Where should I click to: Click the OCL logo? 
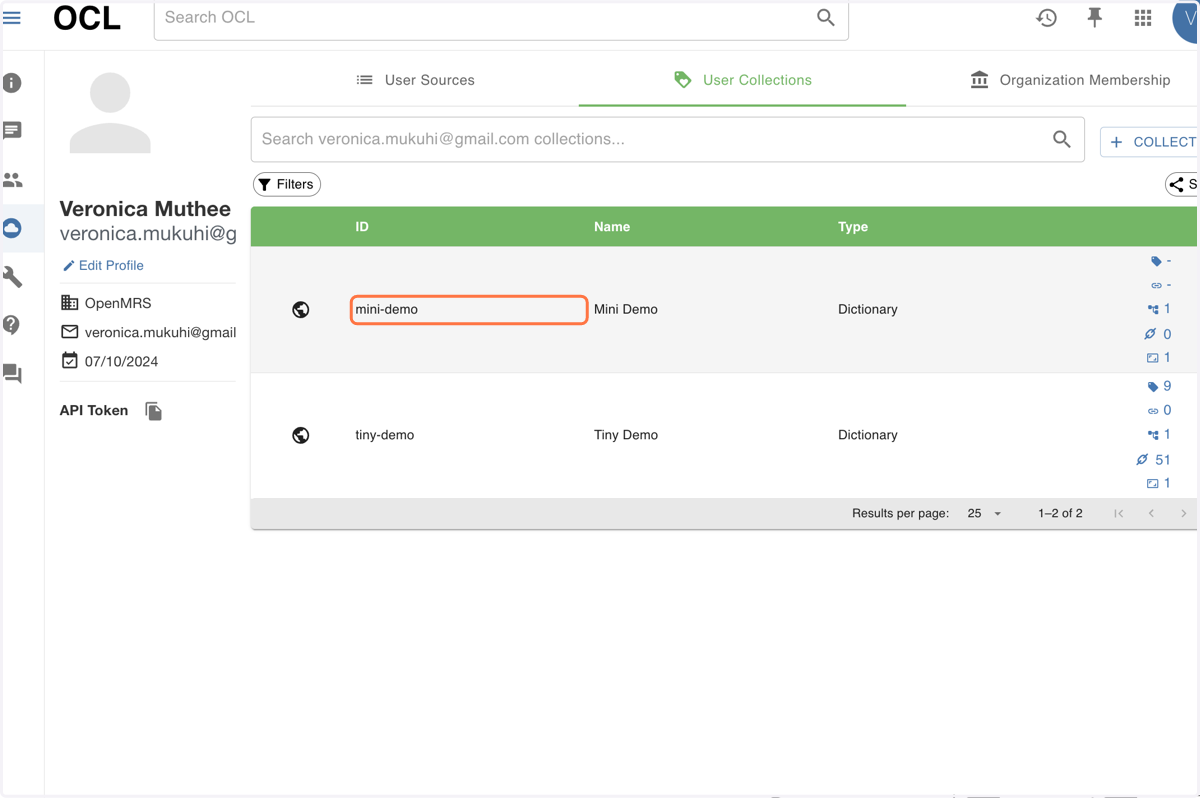[x=87, y=18]
